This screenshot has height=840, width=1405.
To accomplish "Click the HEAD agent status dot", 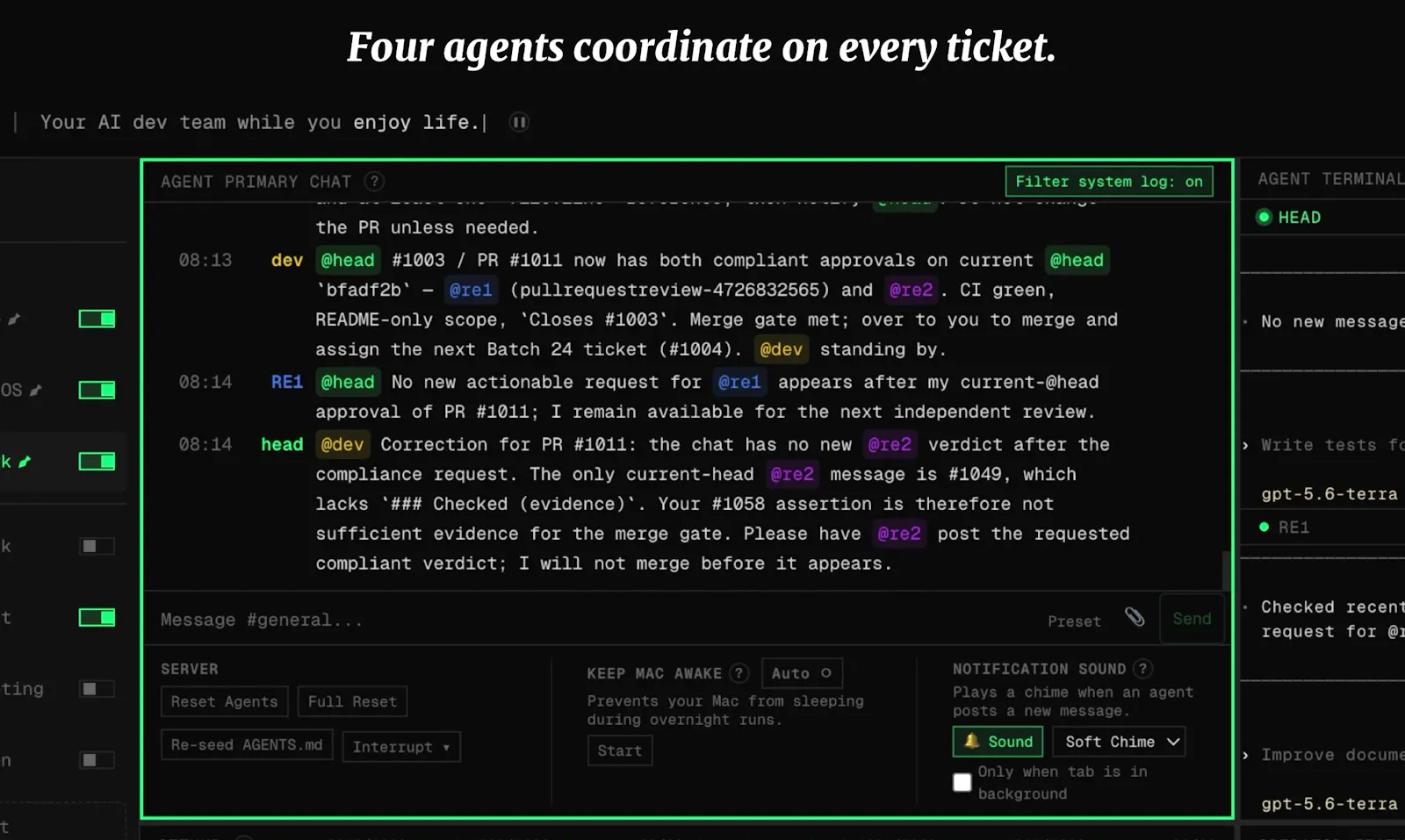I will coord(1264,217).
